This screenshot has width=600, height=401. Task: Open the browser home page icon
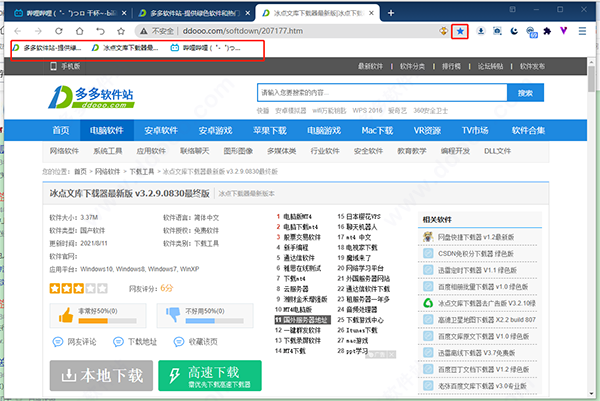pyautogui.click(x=79, y=31)
